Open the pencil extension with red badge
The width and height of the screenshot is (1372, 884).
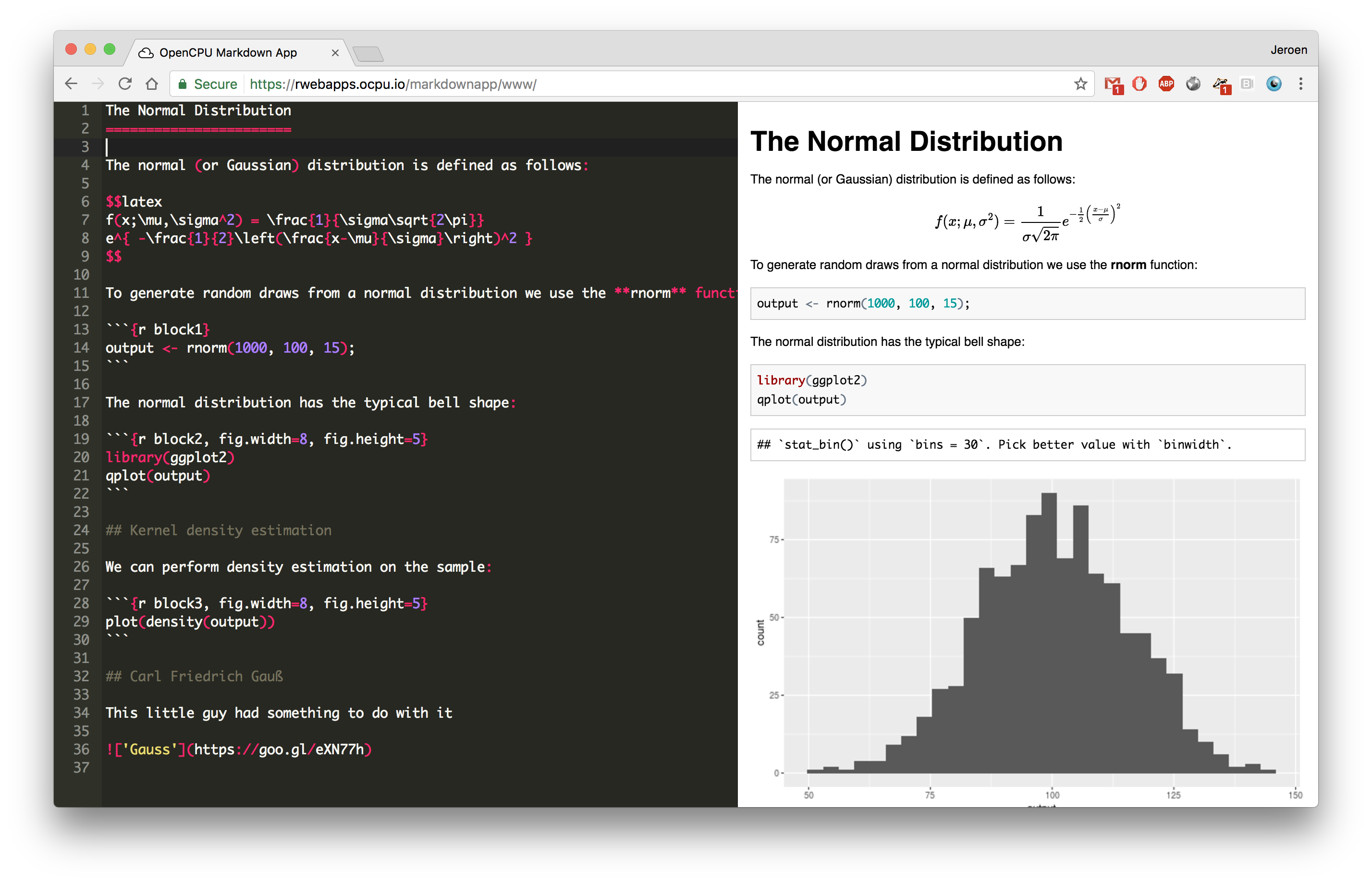(1221, 85)
